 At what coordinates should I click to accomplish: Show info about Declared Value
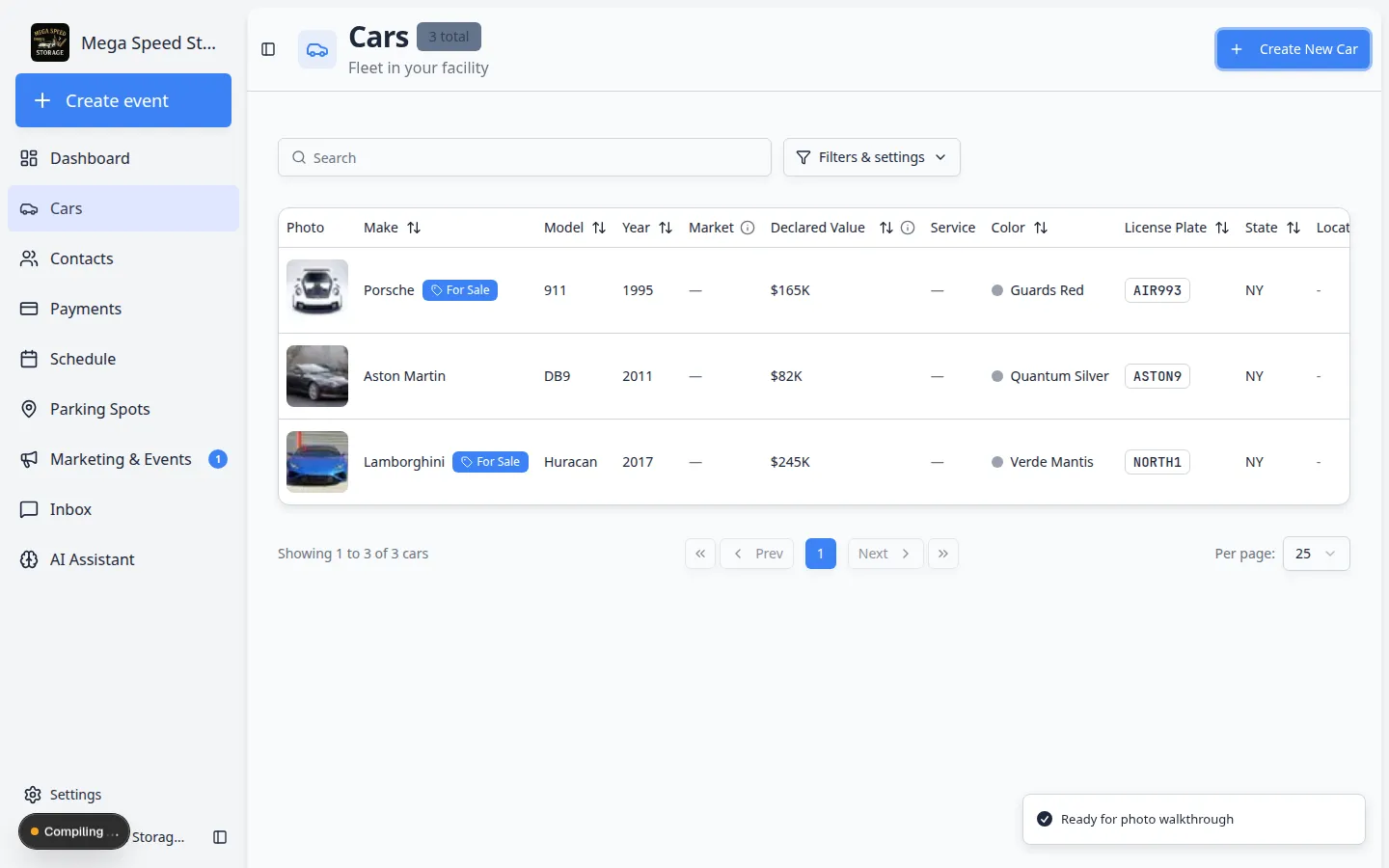click(x=908, y=228)
